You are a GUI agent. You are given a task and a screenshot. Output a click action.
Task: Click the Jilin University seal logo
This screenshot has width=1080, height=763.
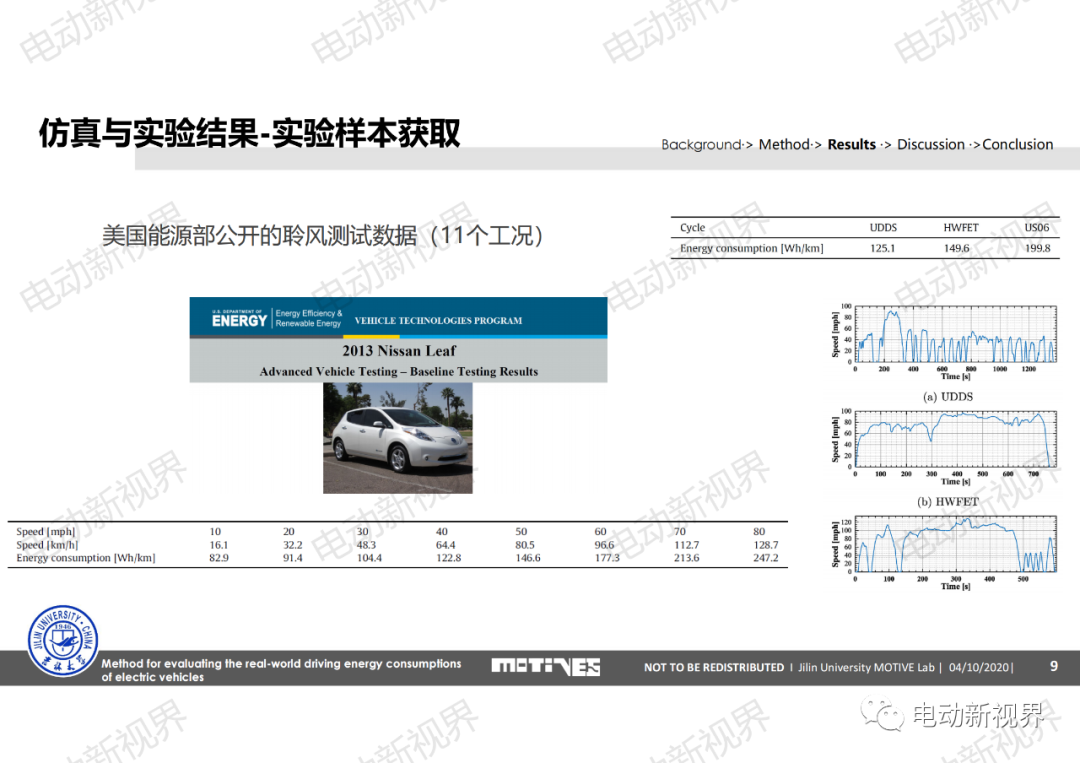63,640
